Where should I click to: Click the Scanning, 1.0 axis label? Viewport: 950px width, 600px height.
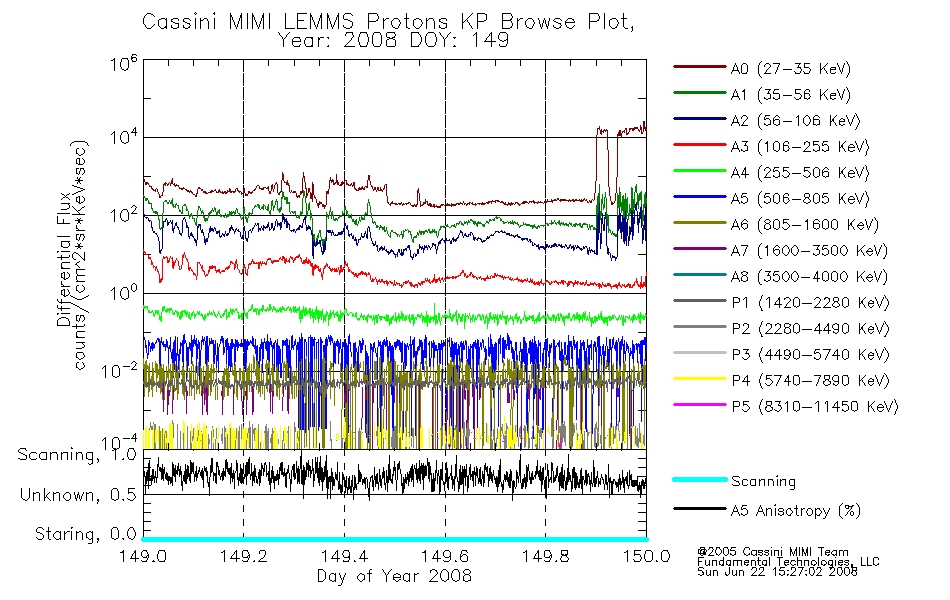coord(77,455)
